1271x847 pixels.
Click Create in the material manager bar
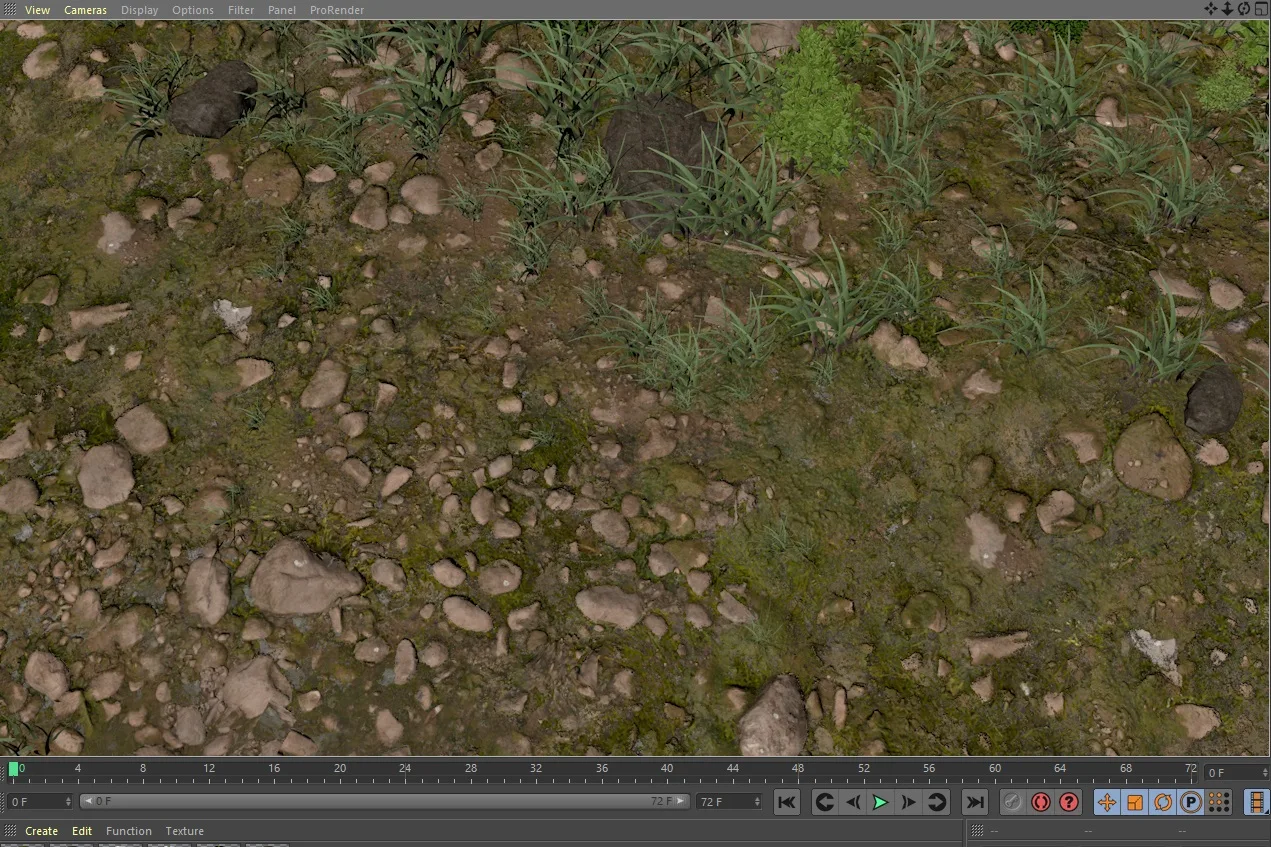[41, 831]
